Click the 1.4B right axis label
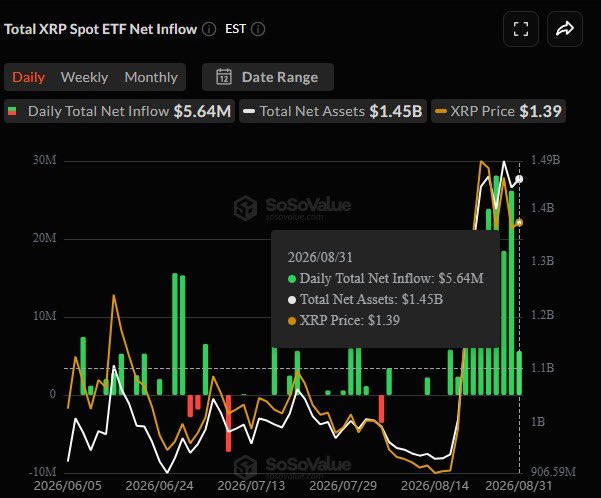This screenshot has width=601, height=498. (542, 208)
